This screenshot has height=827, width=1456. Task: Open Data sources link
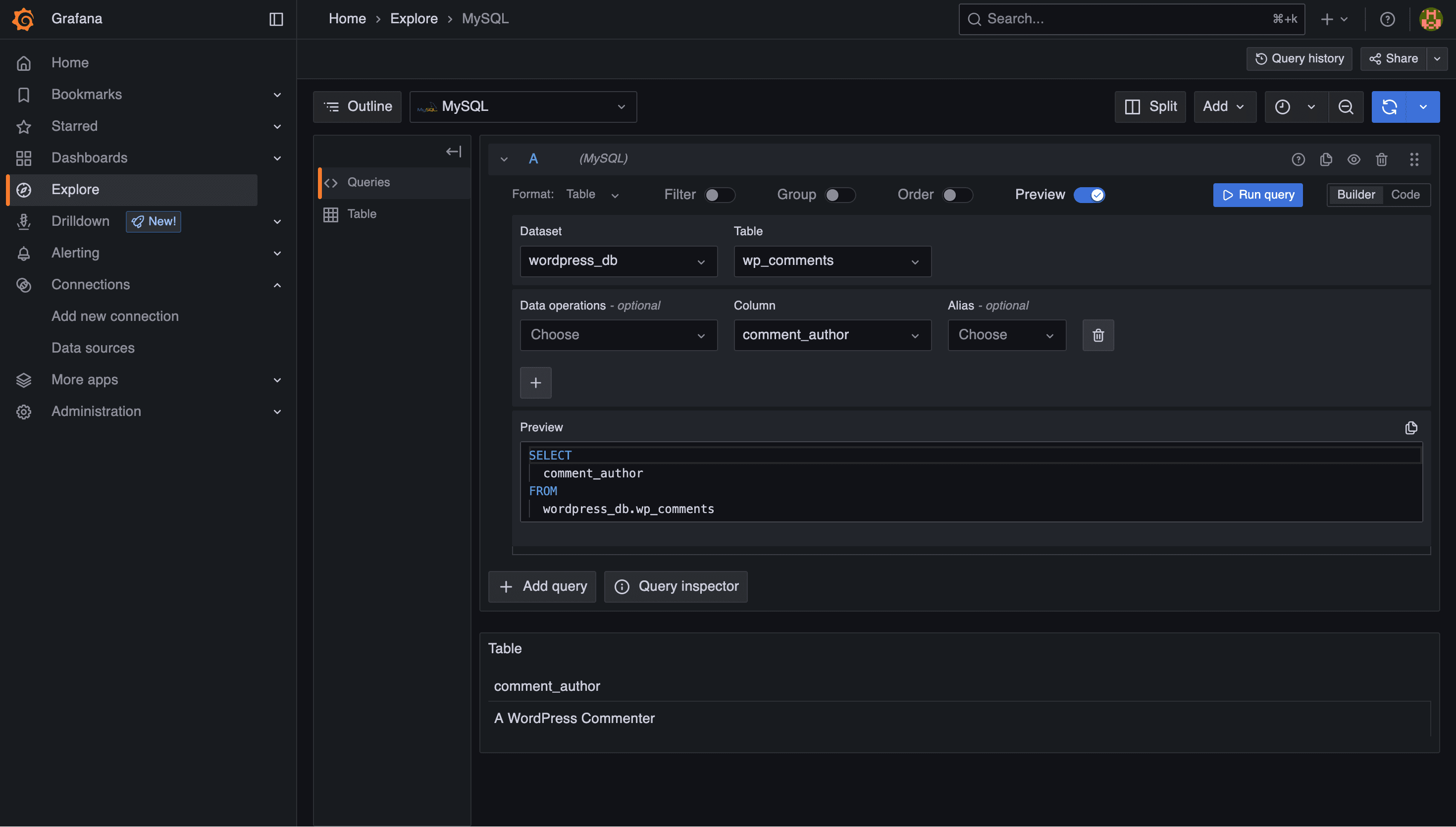pyautogui.click(x=93, y=349)
